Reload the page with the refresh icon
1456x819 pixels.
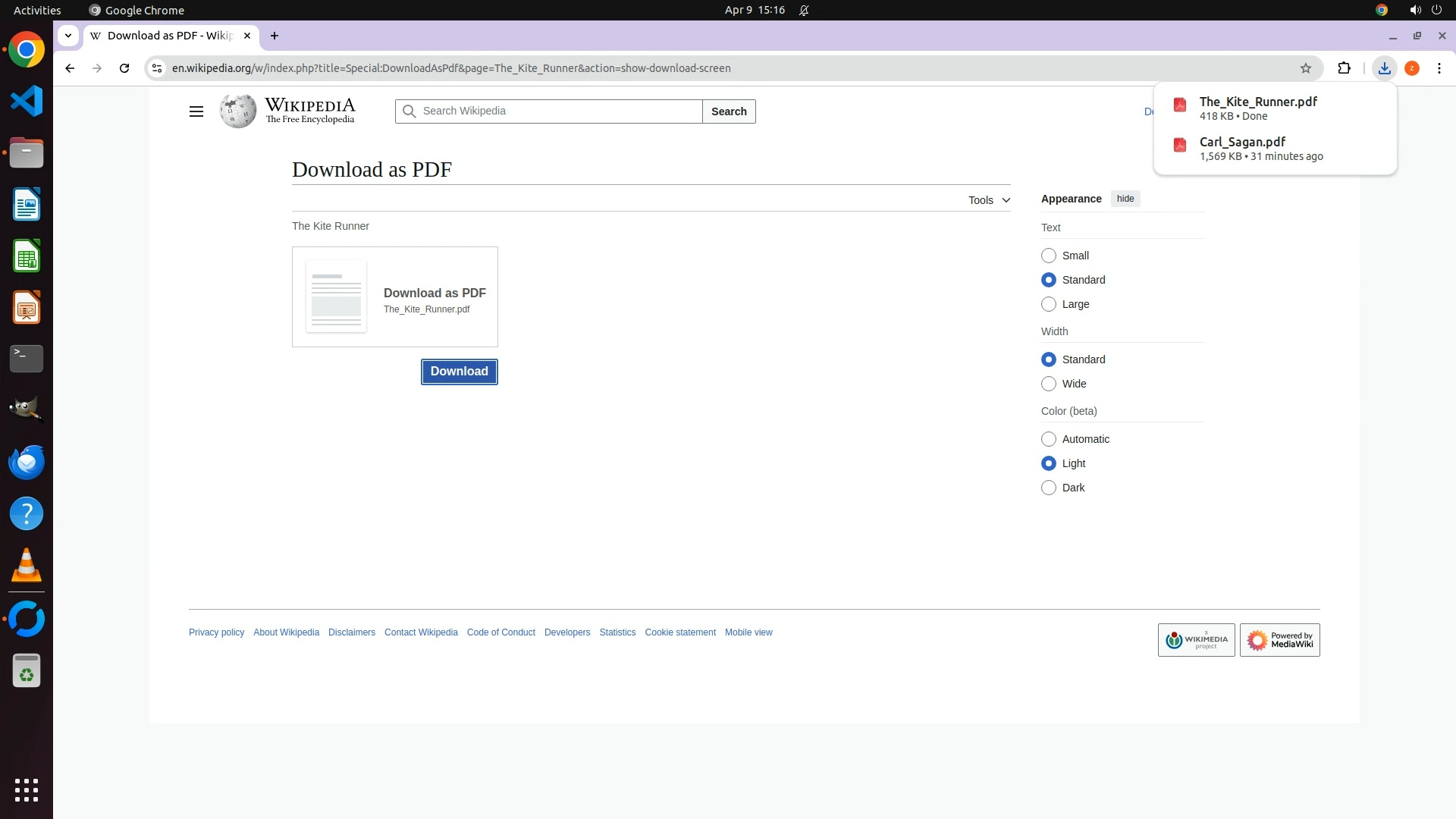(x=124, y=68)
